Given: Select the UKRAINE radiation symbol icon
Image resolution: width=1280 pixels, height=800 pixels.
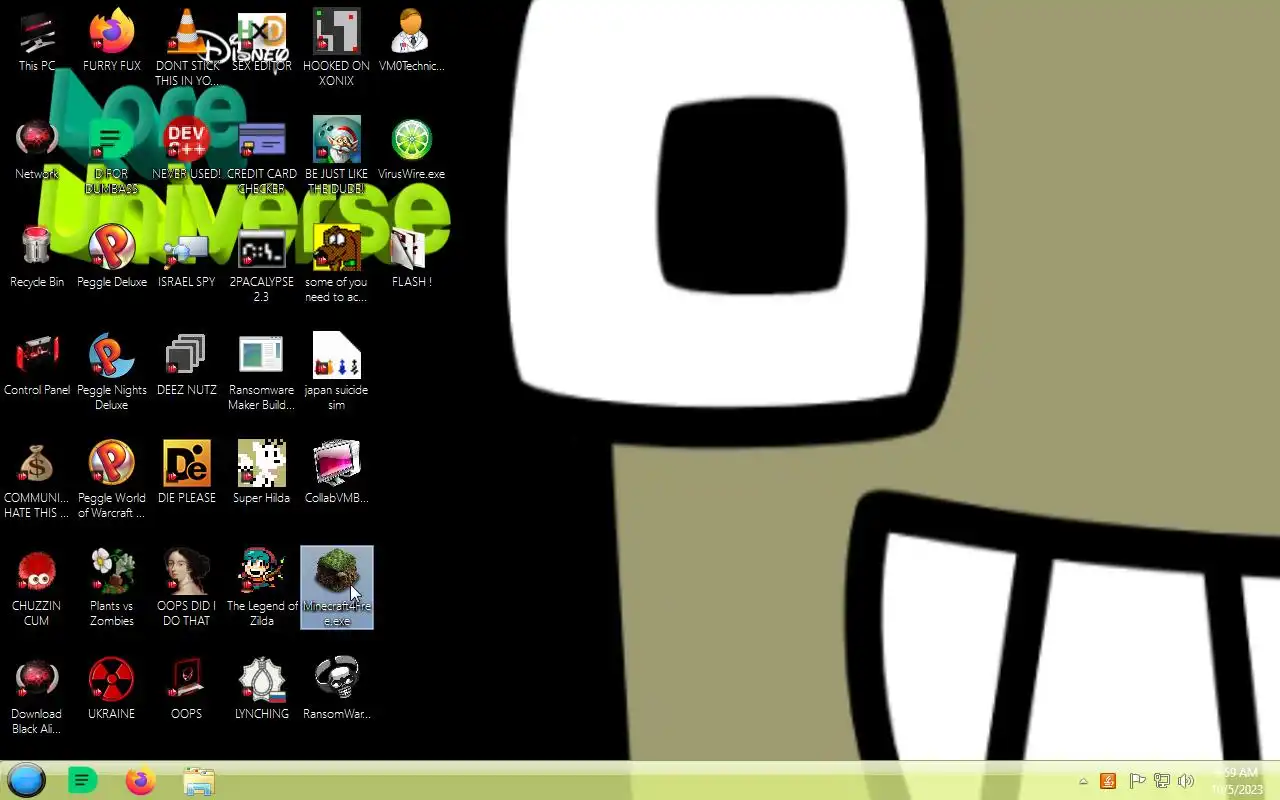Looking at the screenshot, I should click(x=111, y=690).
